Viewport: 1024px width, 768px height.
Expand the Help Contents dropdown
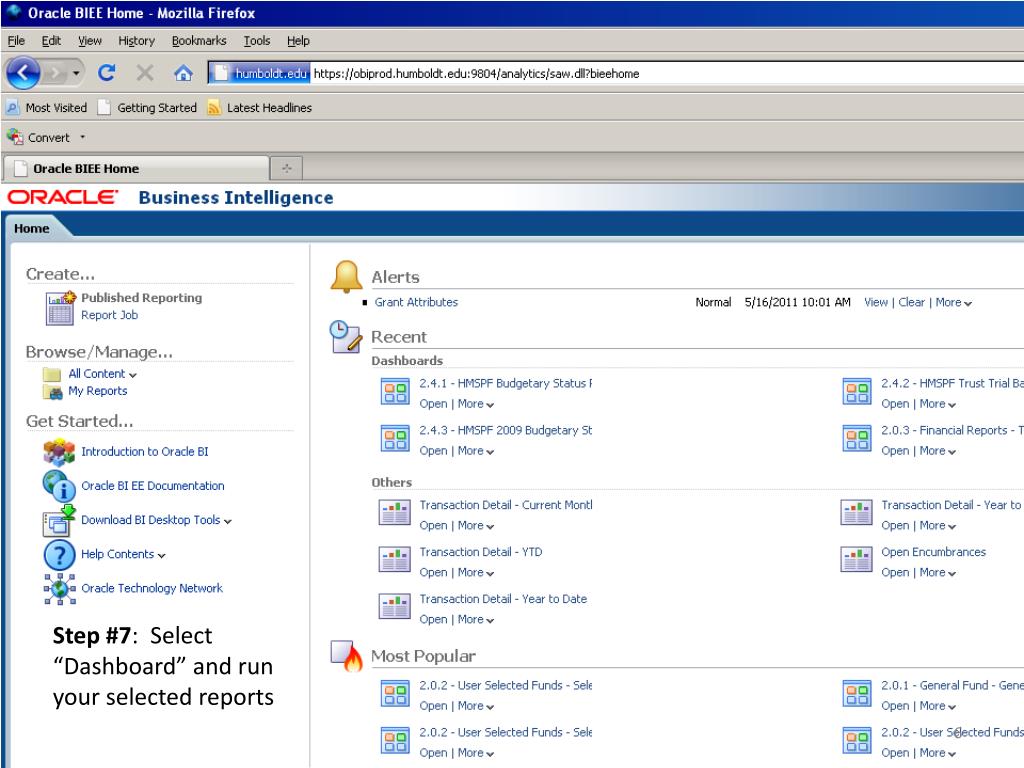(x=161, y=555)
